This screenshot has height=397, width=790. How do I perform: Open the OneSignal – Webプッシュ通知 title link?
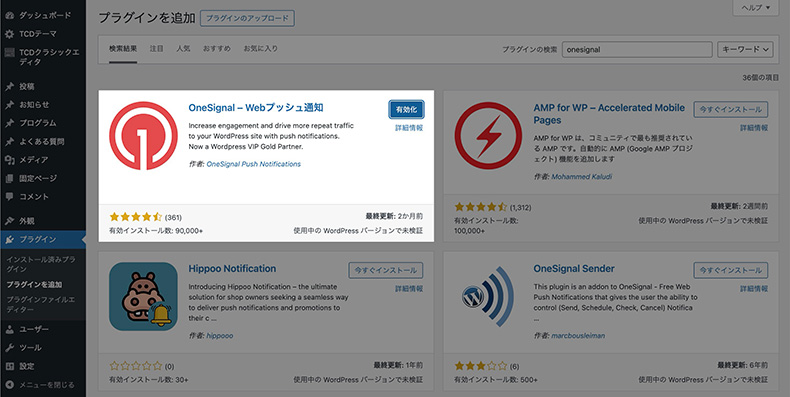point(256,108)
